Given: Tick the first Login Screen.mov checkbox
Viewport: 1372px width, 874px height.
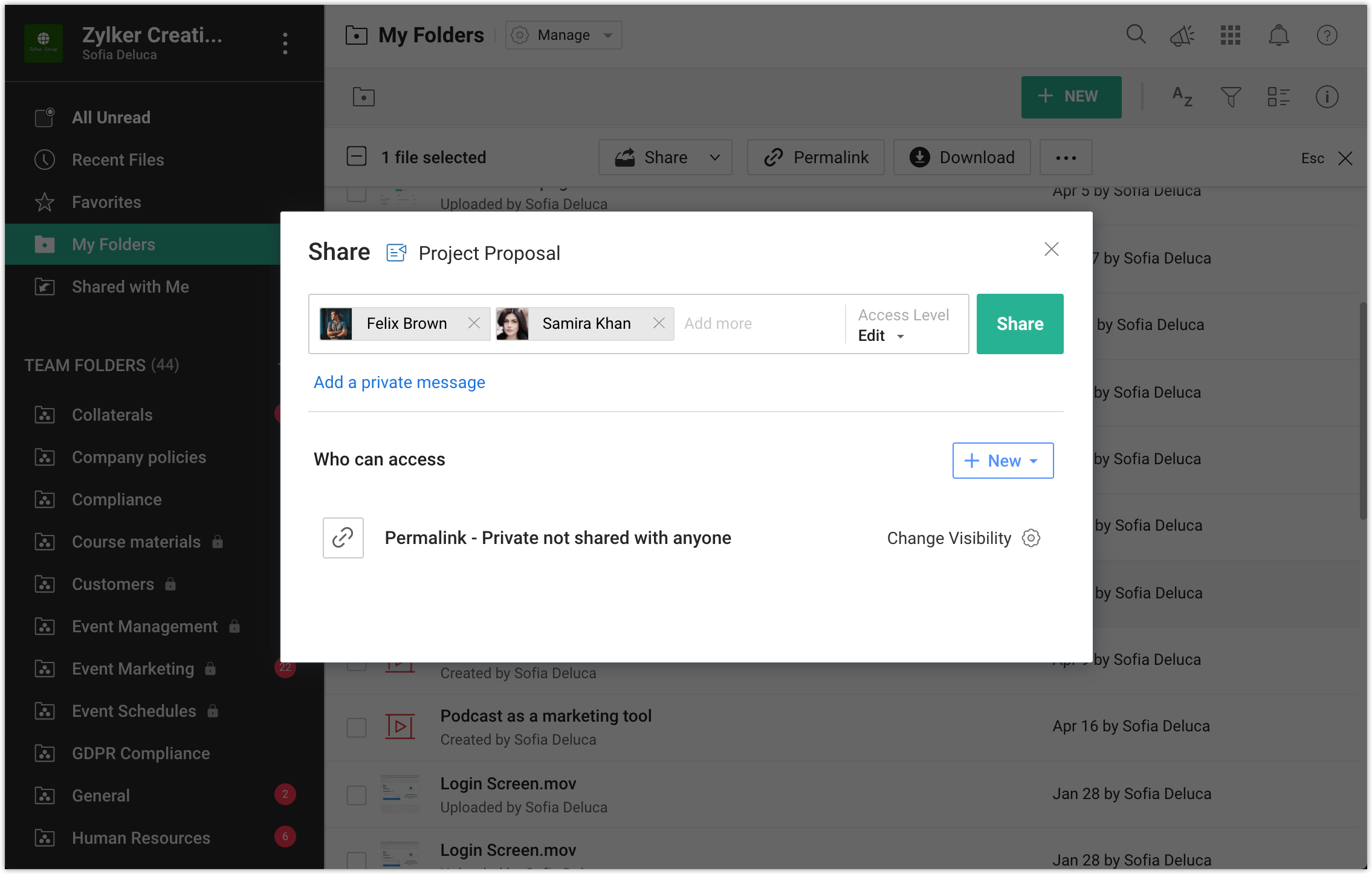Looking at the screenshot, I should [x=357, y=795].
